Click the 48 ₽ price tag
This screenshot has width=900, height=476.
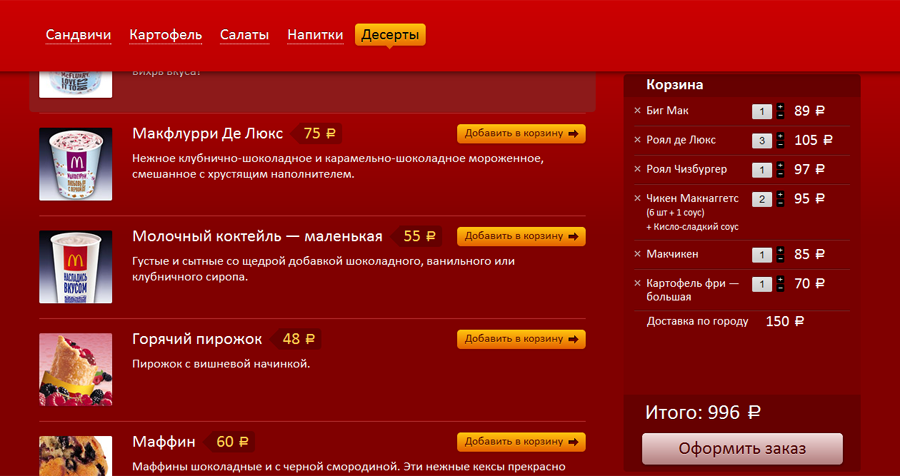pos(296,339)
